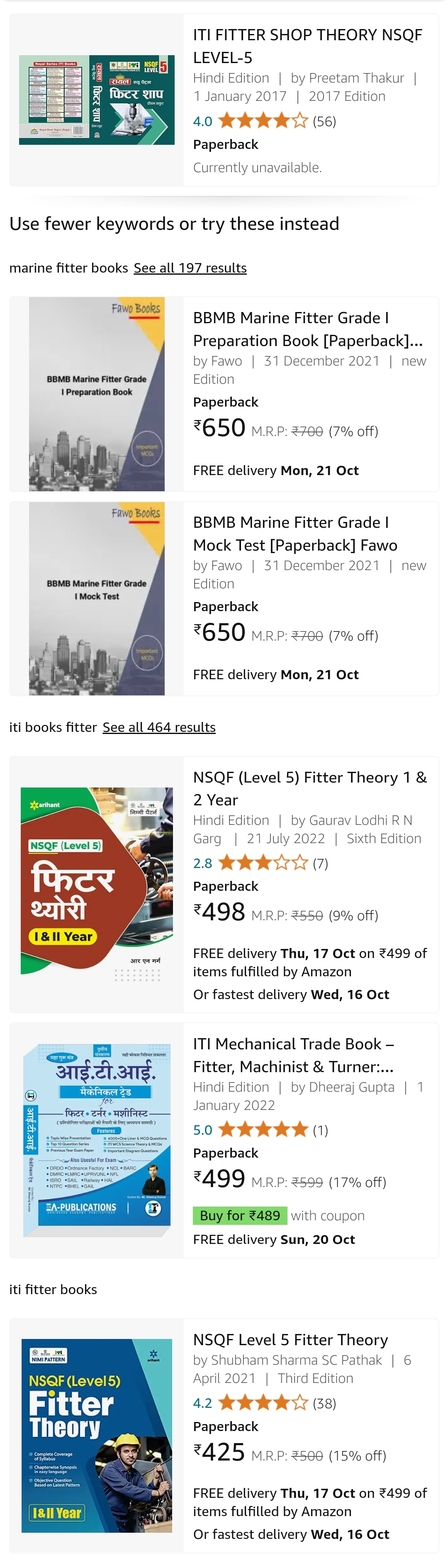This screenshot has height=1568, width=448.
Task: Click See all 197 results link
Action: [190, 268]
